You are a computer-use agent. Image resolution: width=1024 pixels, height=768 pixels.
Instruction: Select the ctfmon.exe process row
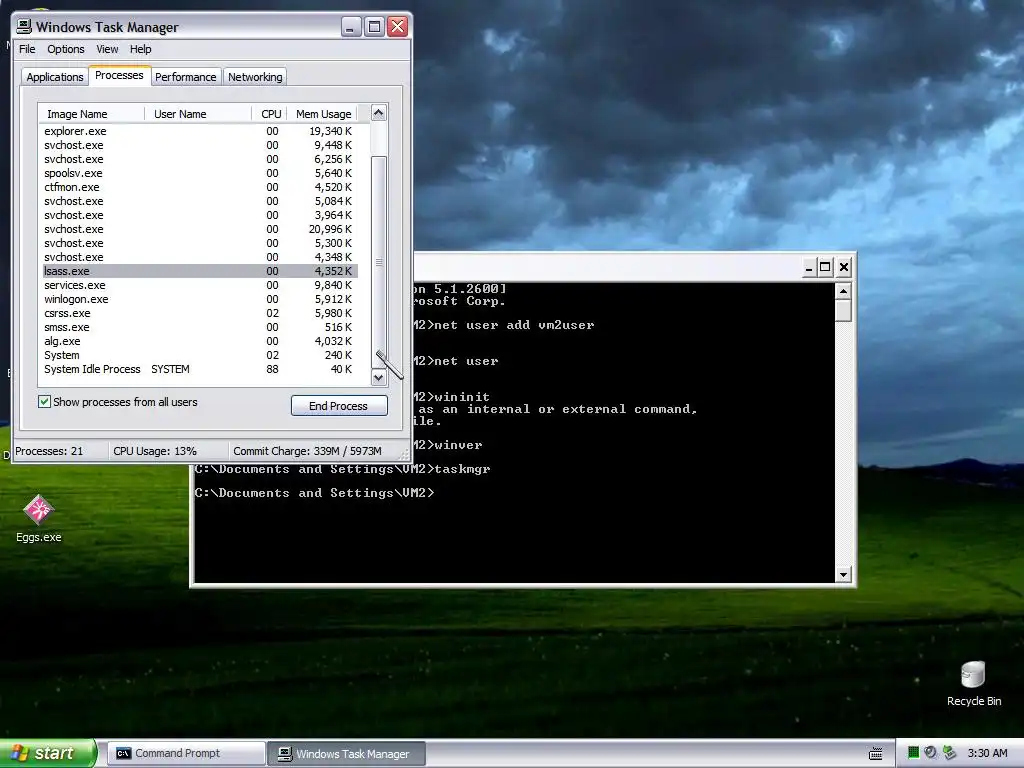(200, 187)
